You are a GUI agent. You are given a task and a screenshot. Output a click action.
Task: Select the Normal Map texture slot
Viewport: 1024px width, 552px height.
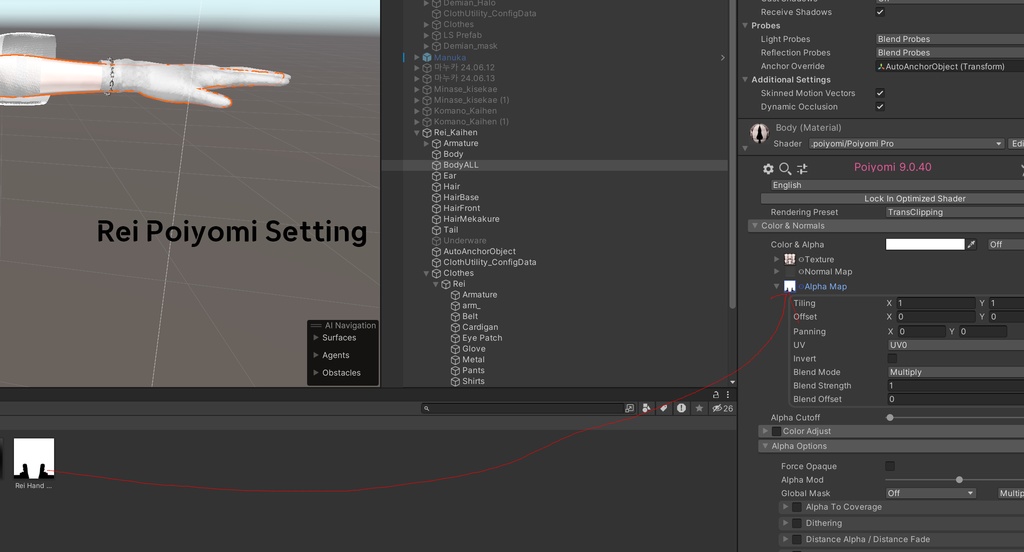click(790, 272)
